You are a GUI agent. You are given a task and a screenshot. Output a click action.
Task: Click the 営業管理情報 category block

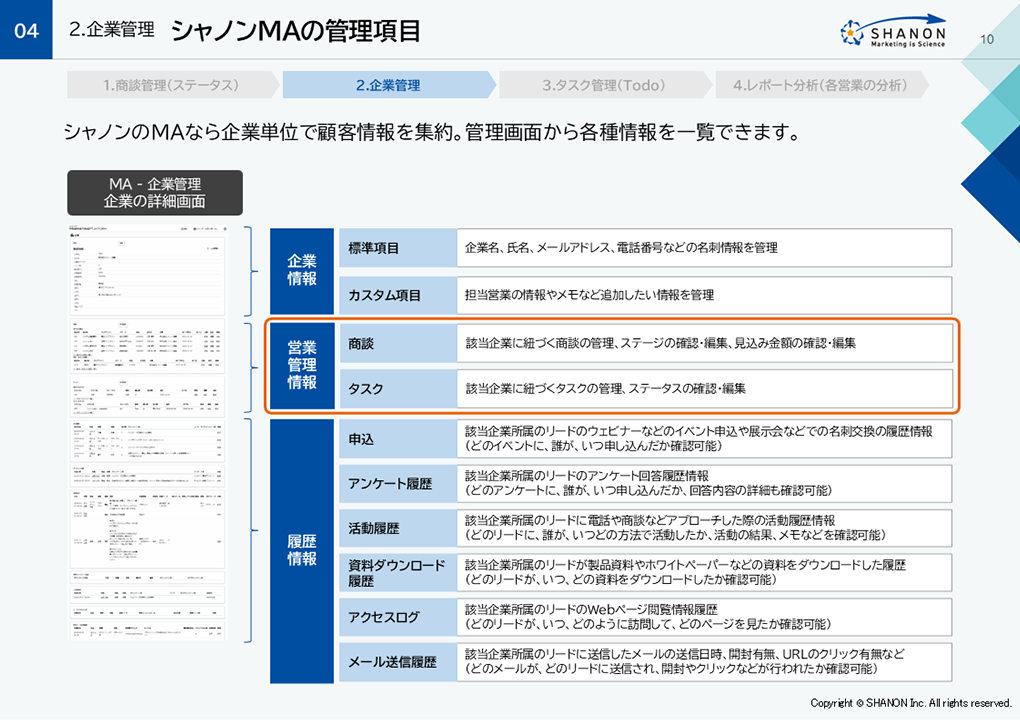(x=302, y=365)
